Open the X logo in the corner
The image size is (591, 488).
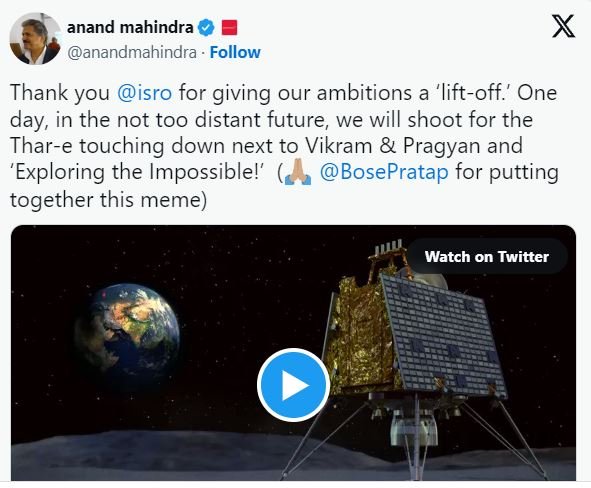tap(563, 26)
